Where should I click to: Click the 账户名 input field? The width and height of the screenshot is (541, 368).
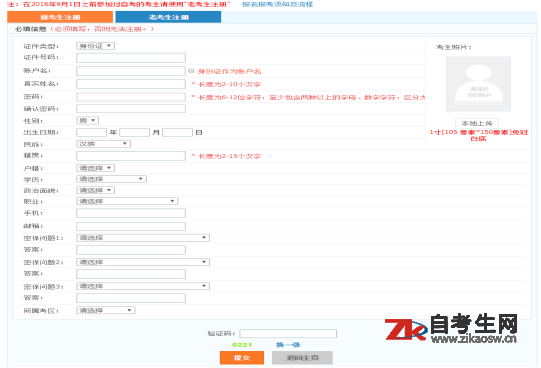pos(131,71)
